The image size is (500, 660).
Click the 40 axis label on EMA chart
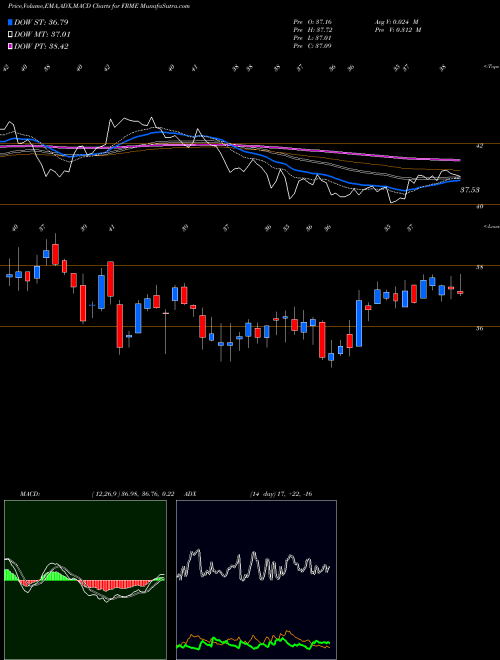[x=479, y=206]
